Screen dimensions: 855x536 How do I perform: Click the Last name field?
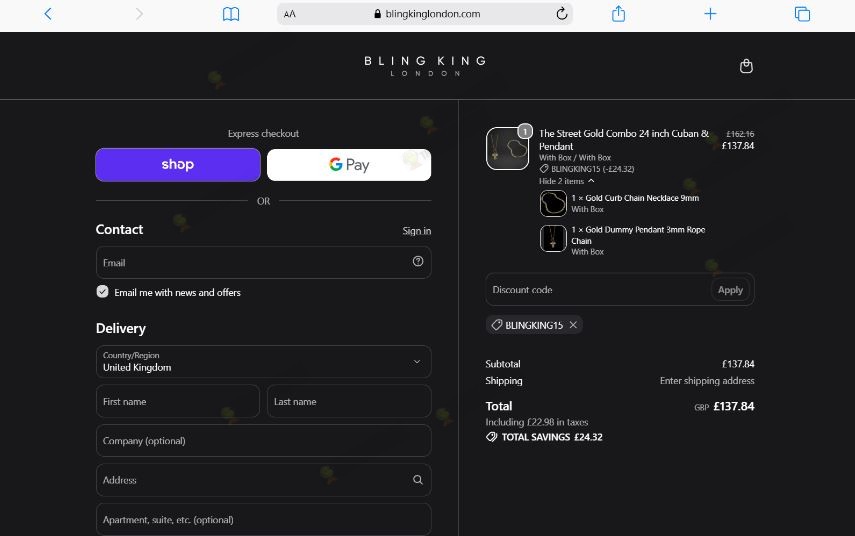pos(349,401)
